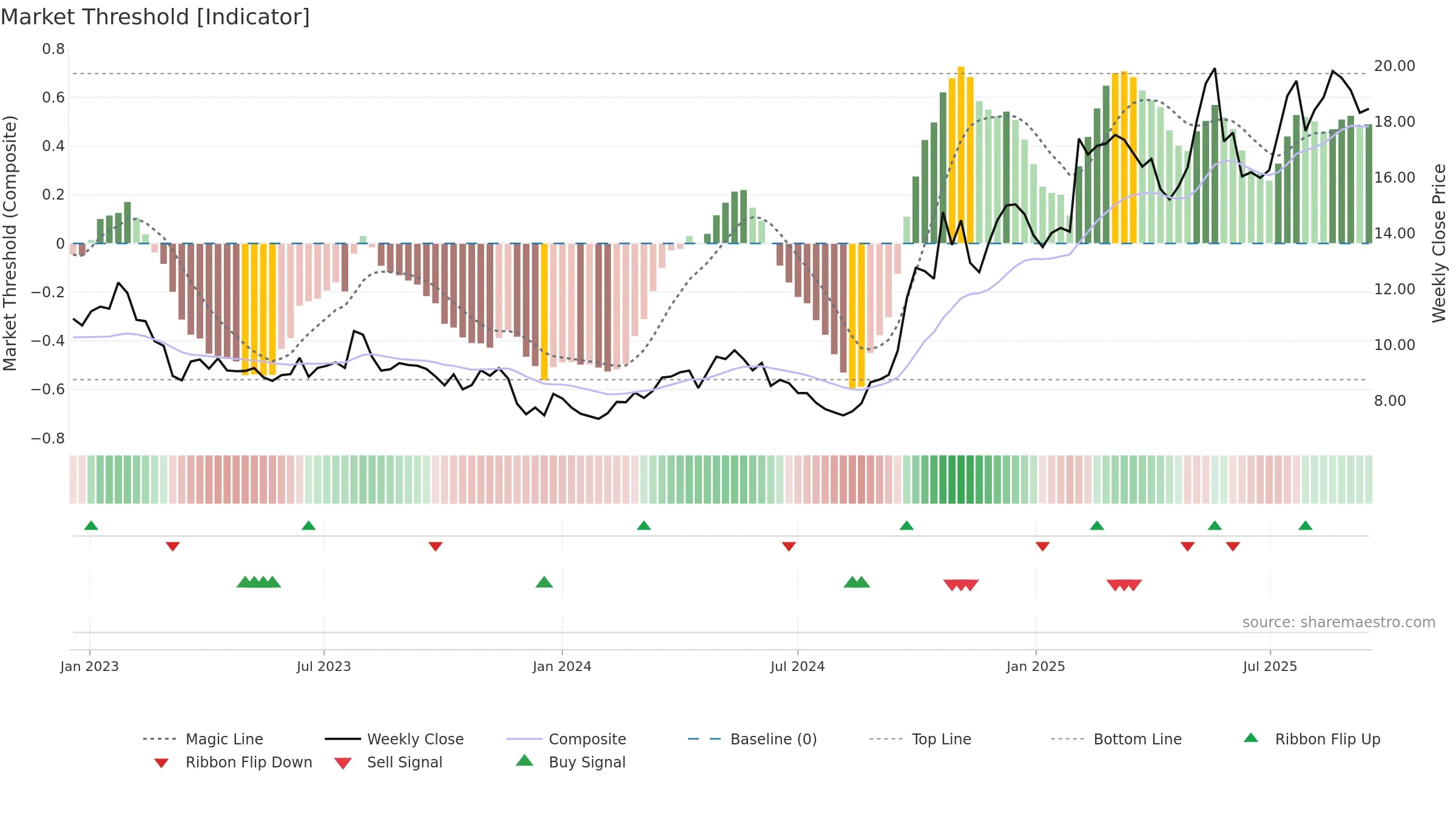
Task: Click the Ribbon Flip Down marker before Jul 2024
Action: [x=789, y=547]
